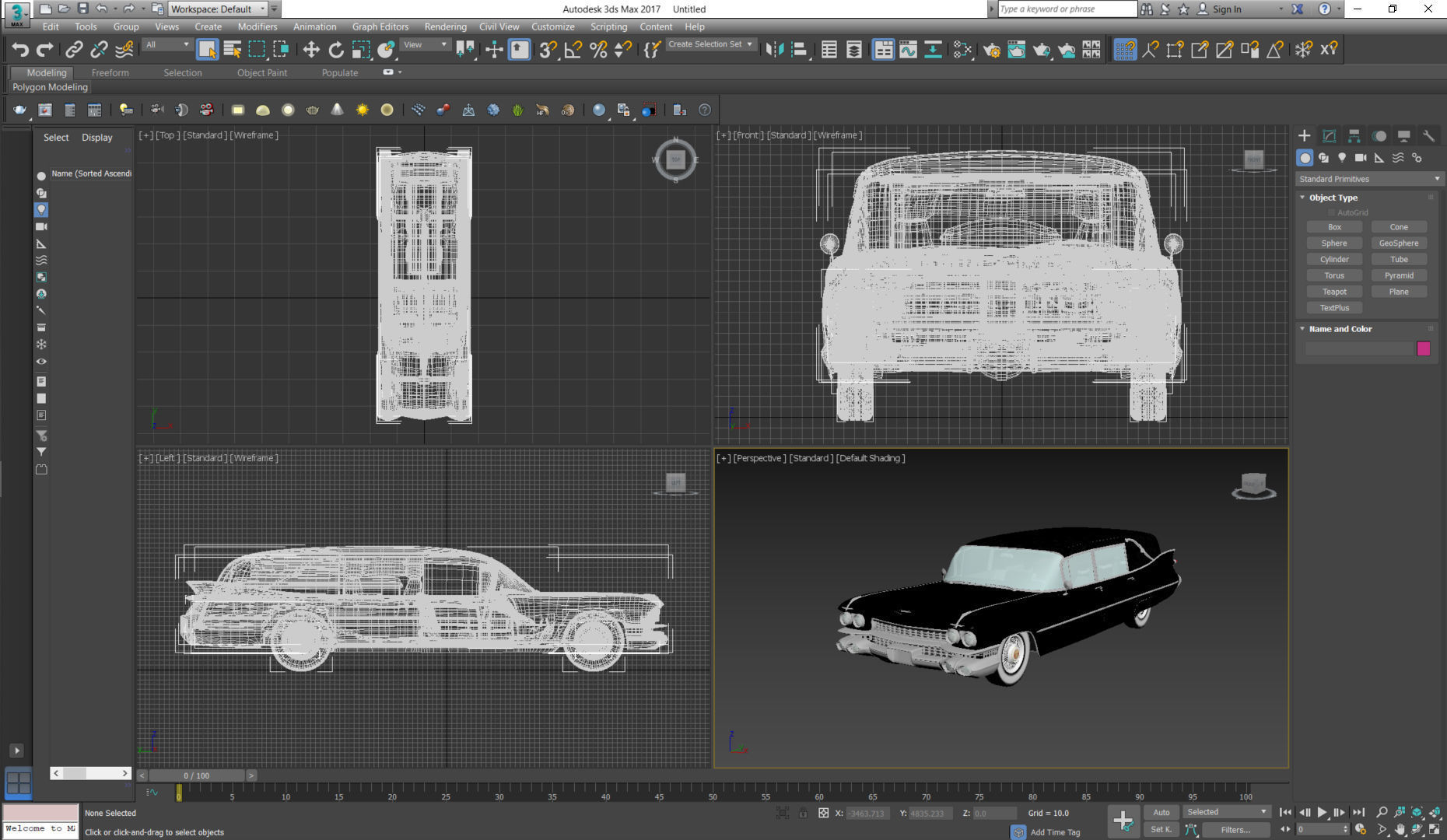The height and width of the screenshot is (840, 1447).
Task: Open the Modify command panel tab
Action: pos(1330,136)
